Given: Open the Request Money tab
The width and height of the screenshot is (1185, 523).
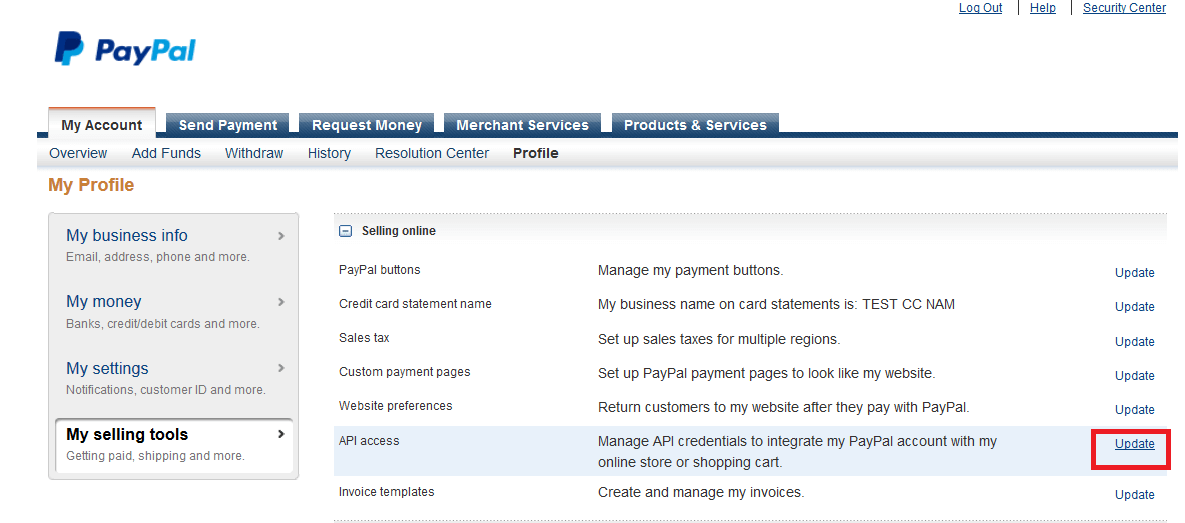Looking at the screenshot, I should coord(367,125).
